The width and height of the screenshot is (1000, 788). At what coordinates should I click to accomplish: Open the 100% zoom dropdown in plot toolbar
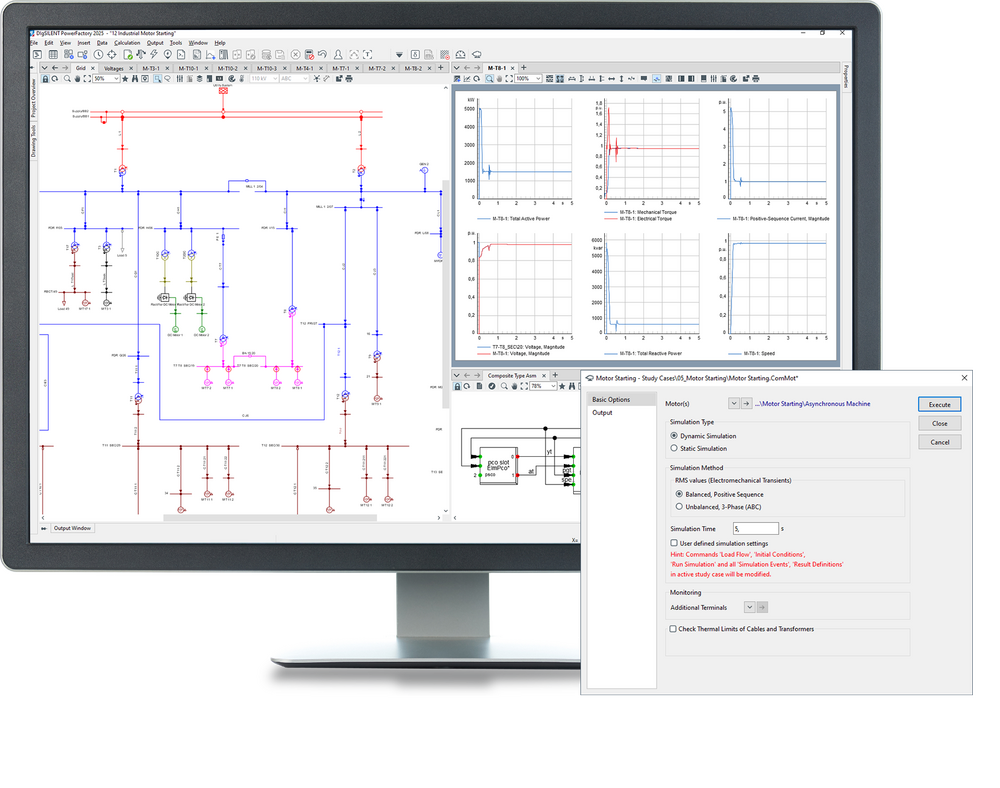pyautogui.click(x=529, y=78)
